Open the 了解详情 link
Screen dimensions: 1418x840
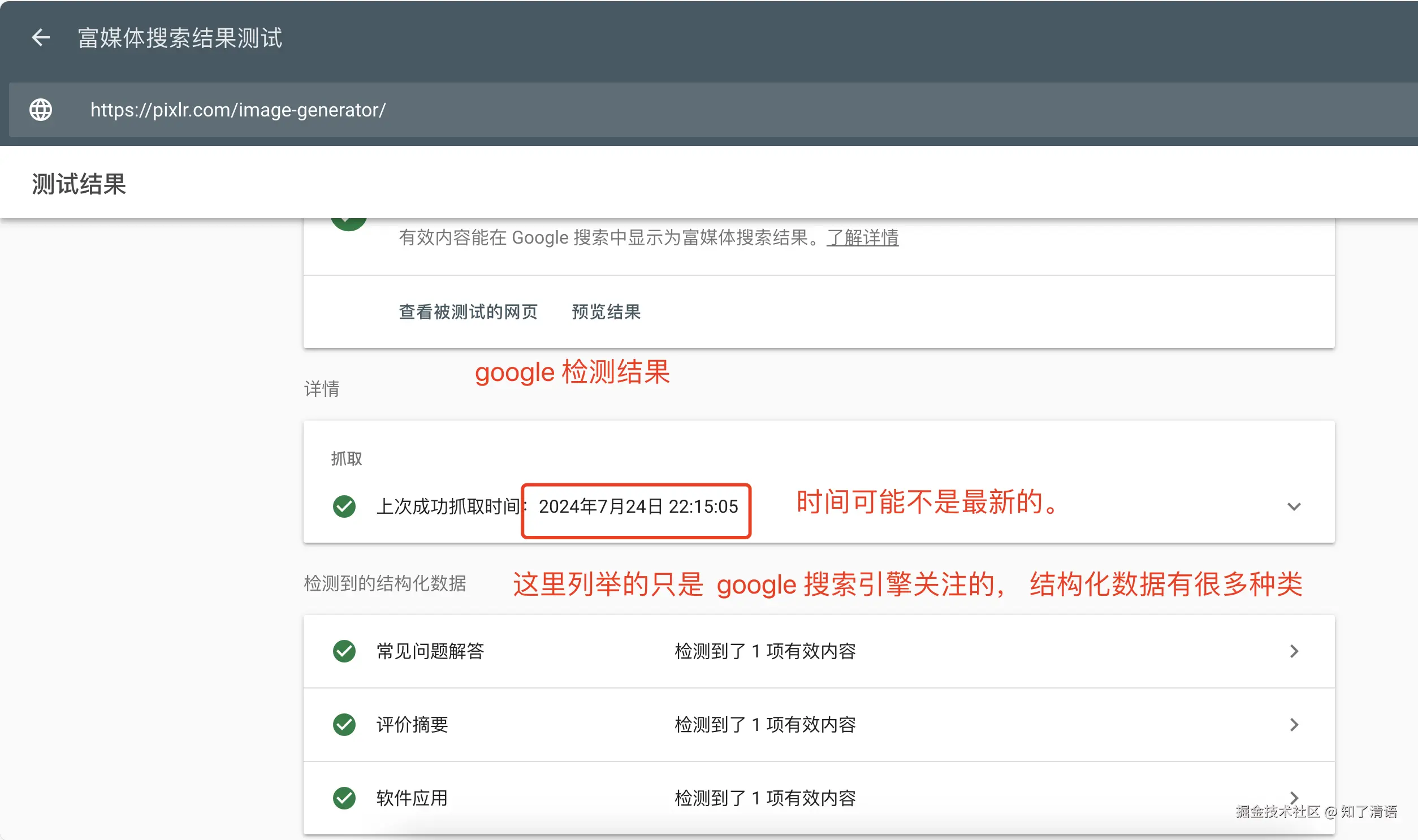click(862, 238)
